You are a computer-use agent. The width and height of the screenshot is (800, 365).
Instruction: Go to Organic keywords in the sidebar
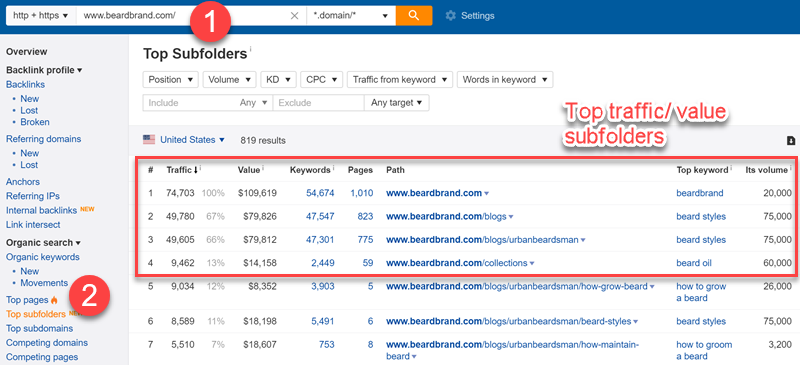point(43,257)
